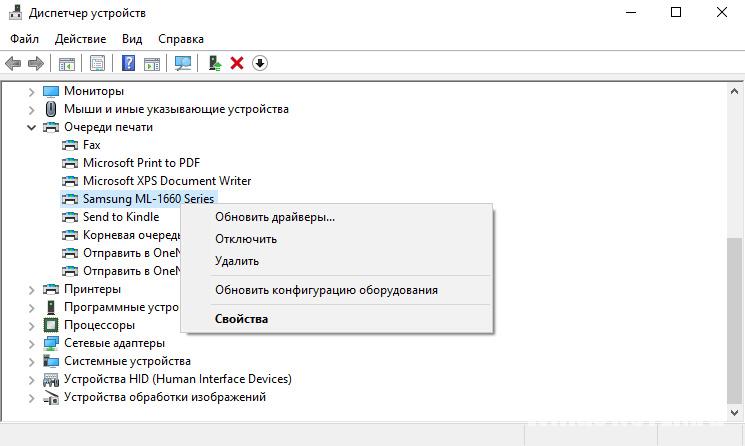745x446 pixels.
Task: Click the mouse icon beside Мыши
Action: tap(51, 109)
